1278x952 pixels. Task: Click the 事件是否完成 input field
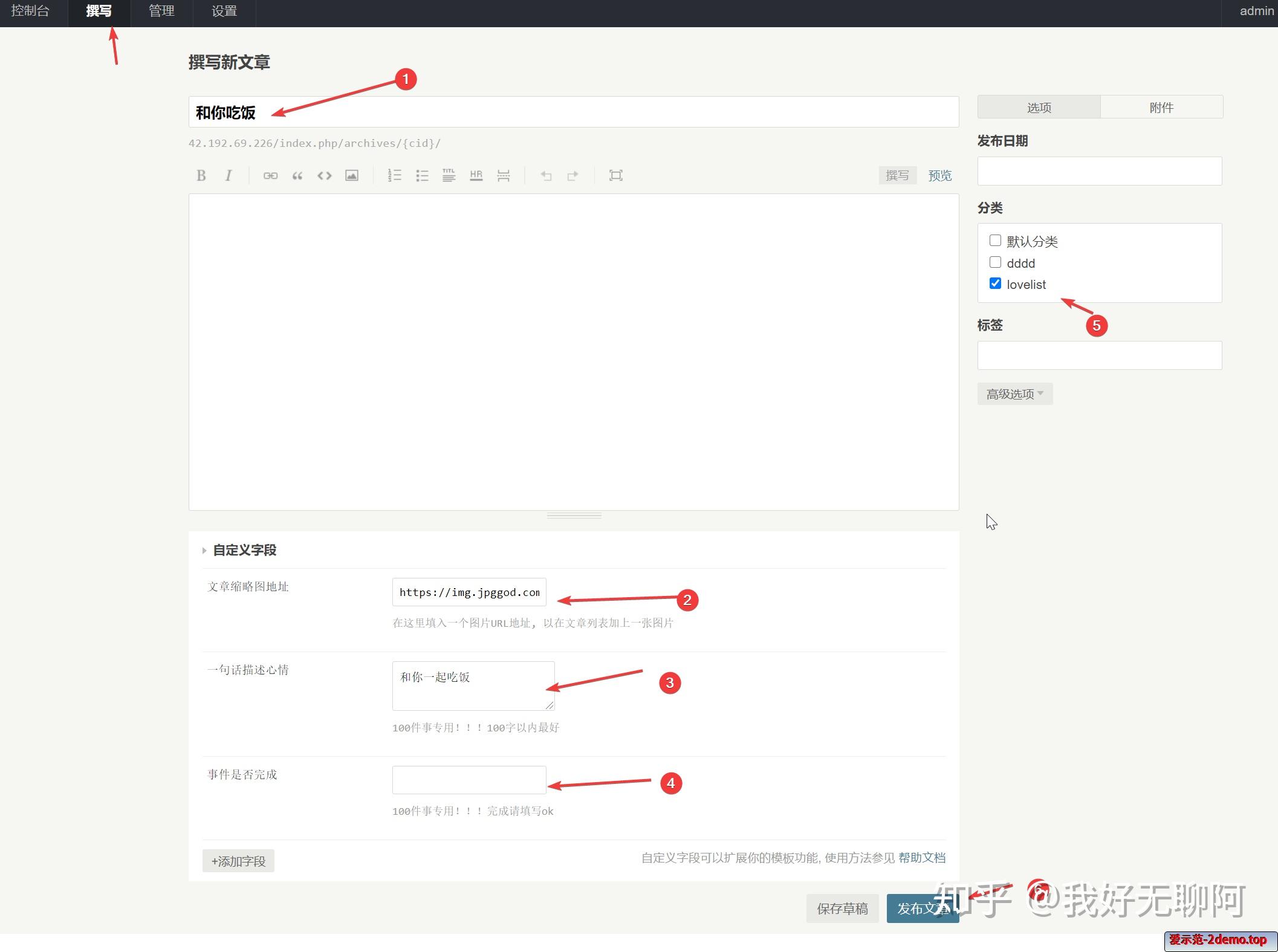(469, 780)
